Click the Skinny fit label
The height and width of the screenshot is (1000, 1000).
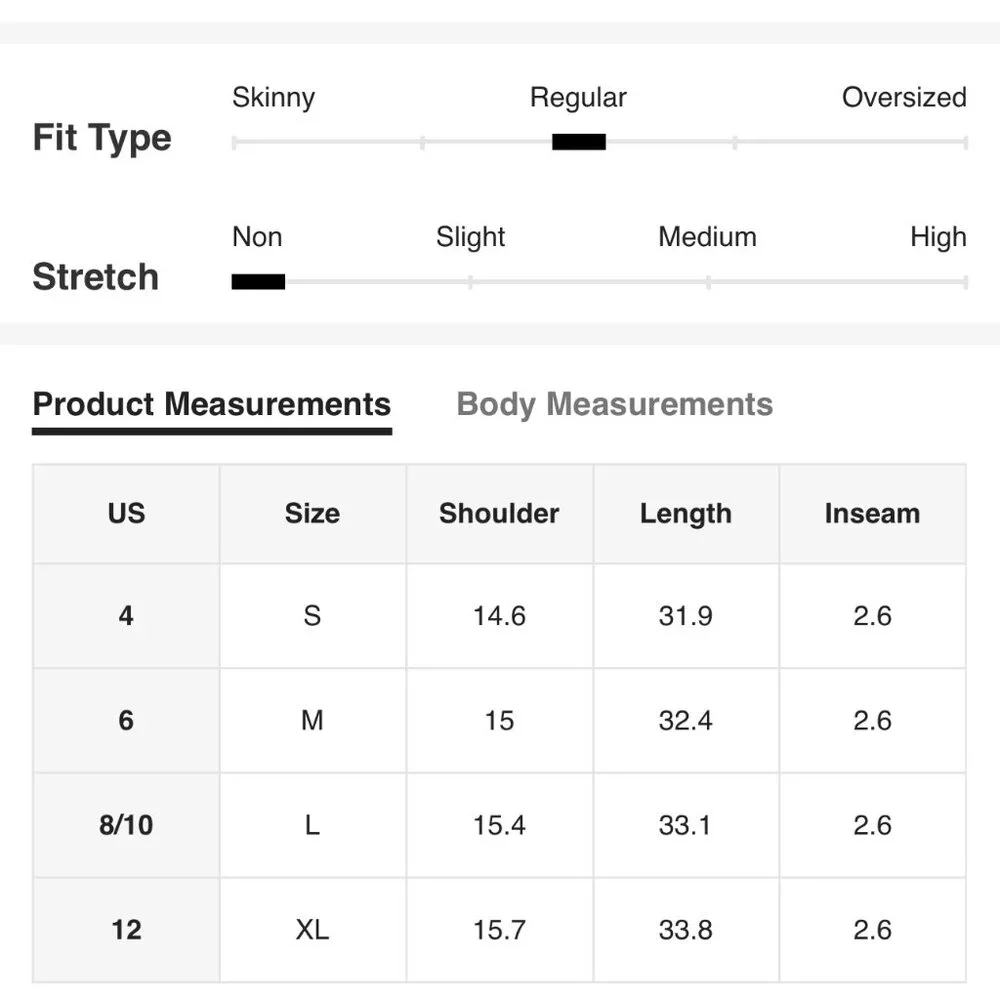pos(273,98)
